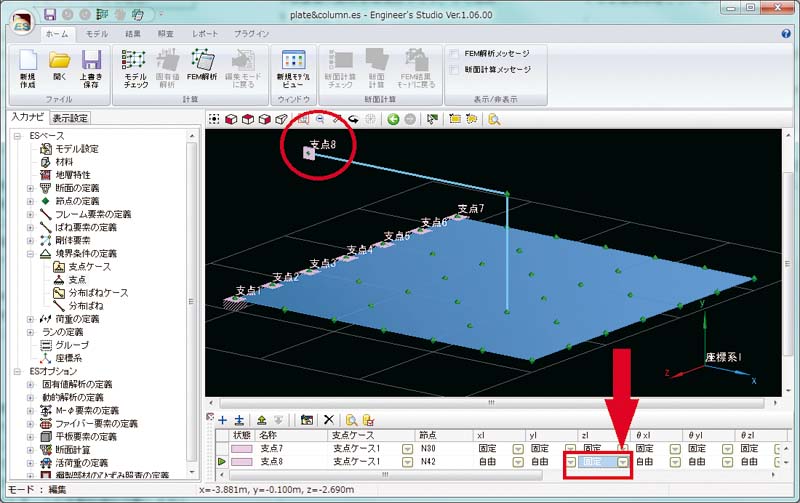Viewport: 800px width, 503px height.
Task: Expand 荷重の定義 tree node
Action: (30, 319)
